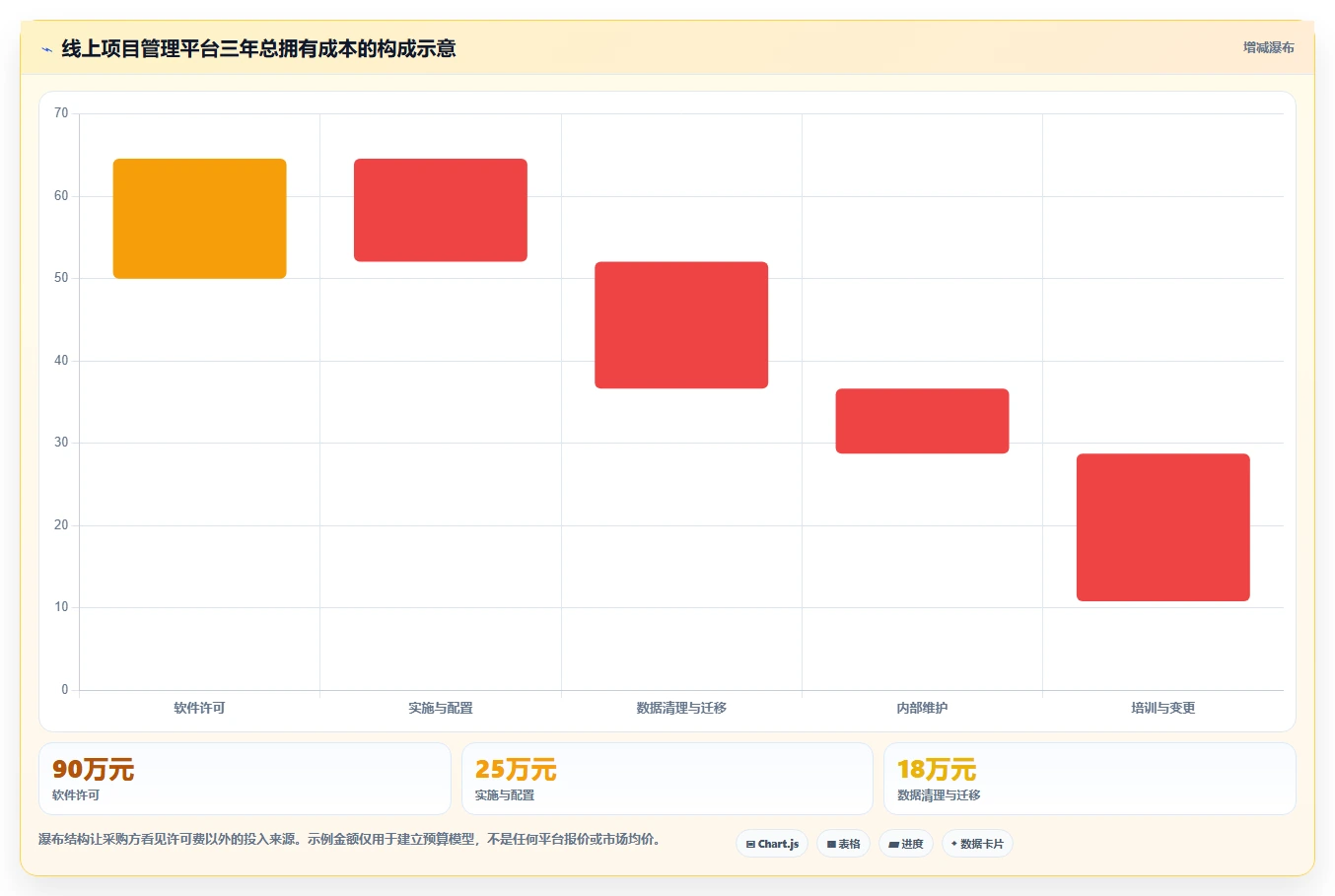The image size is (1335, 896).
Task: Open the 18万元 数据清理与迁移 data card
Action: click(1089, 779)
